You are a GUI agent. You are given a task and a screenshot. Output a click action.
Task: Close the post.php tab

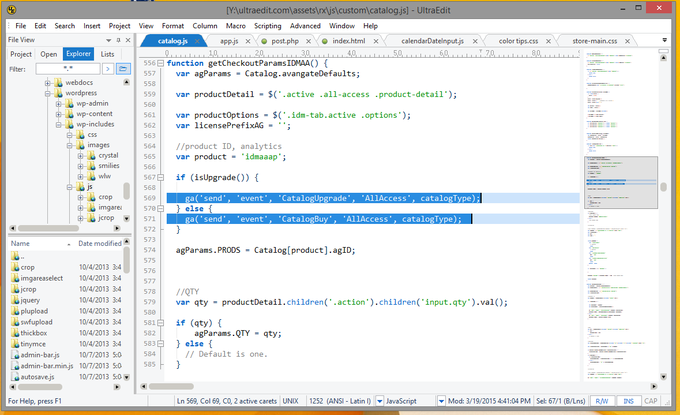point(308,41)
